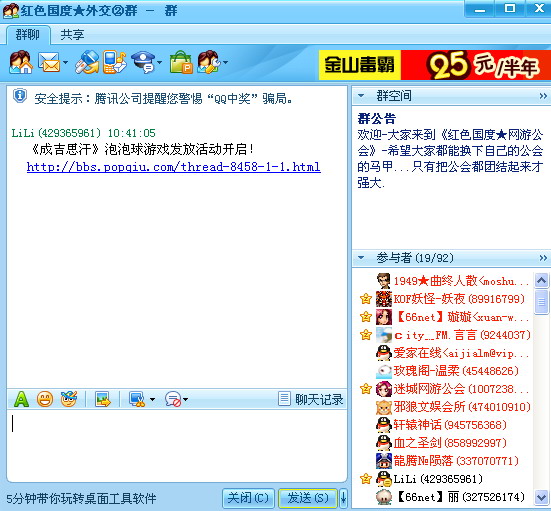
Task: Open the smiley emoticon picker
Action: tap(45, 399)
